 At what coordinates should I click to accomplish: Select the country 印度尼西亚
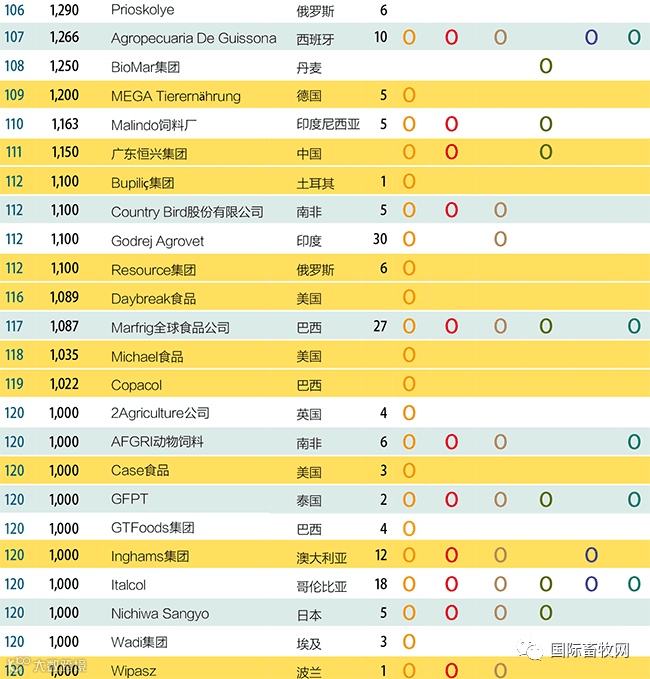(328, 124)
